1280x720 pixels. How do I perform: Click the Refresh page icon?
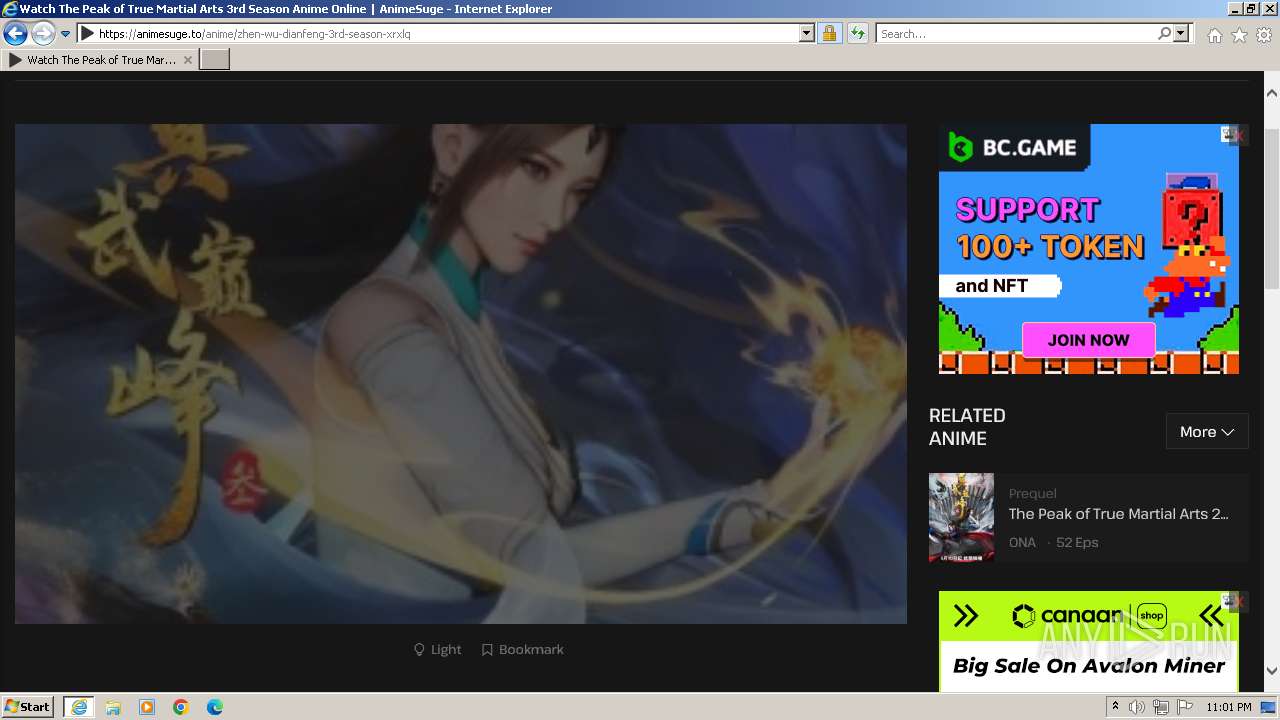coord(857,33)
